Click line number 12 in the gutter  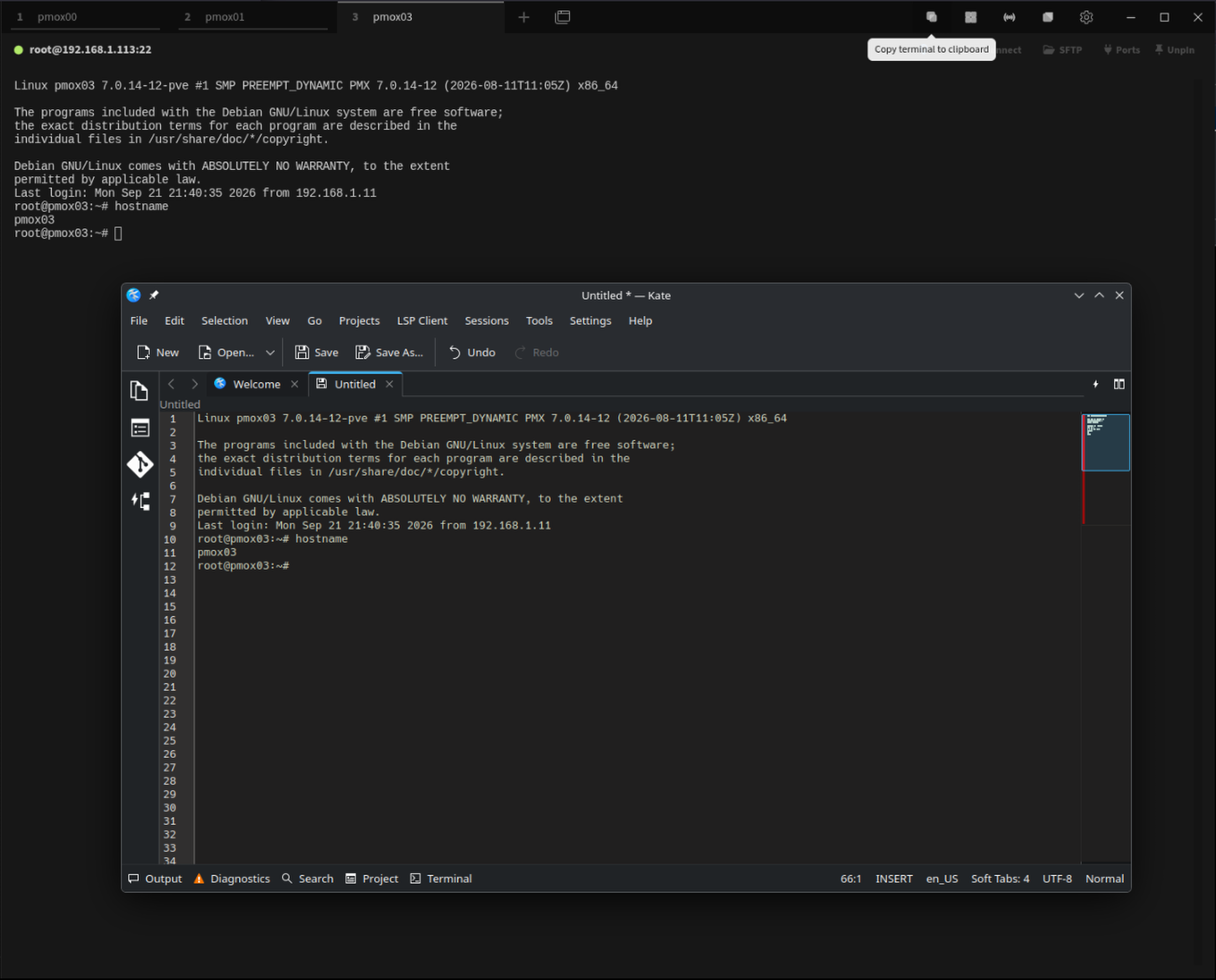tap(169, 566)
